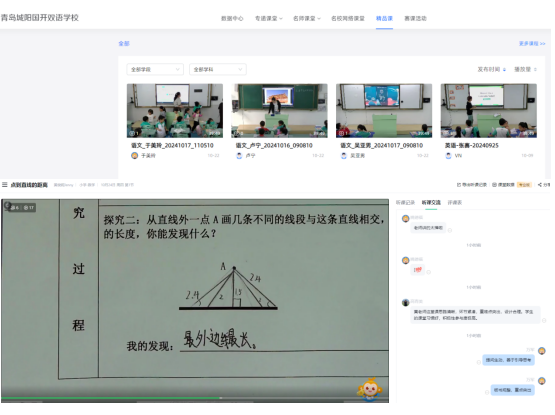Click avatar beside last blue message
The height and width of the screenshot is (415, 555).
pos(542,381)
